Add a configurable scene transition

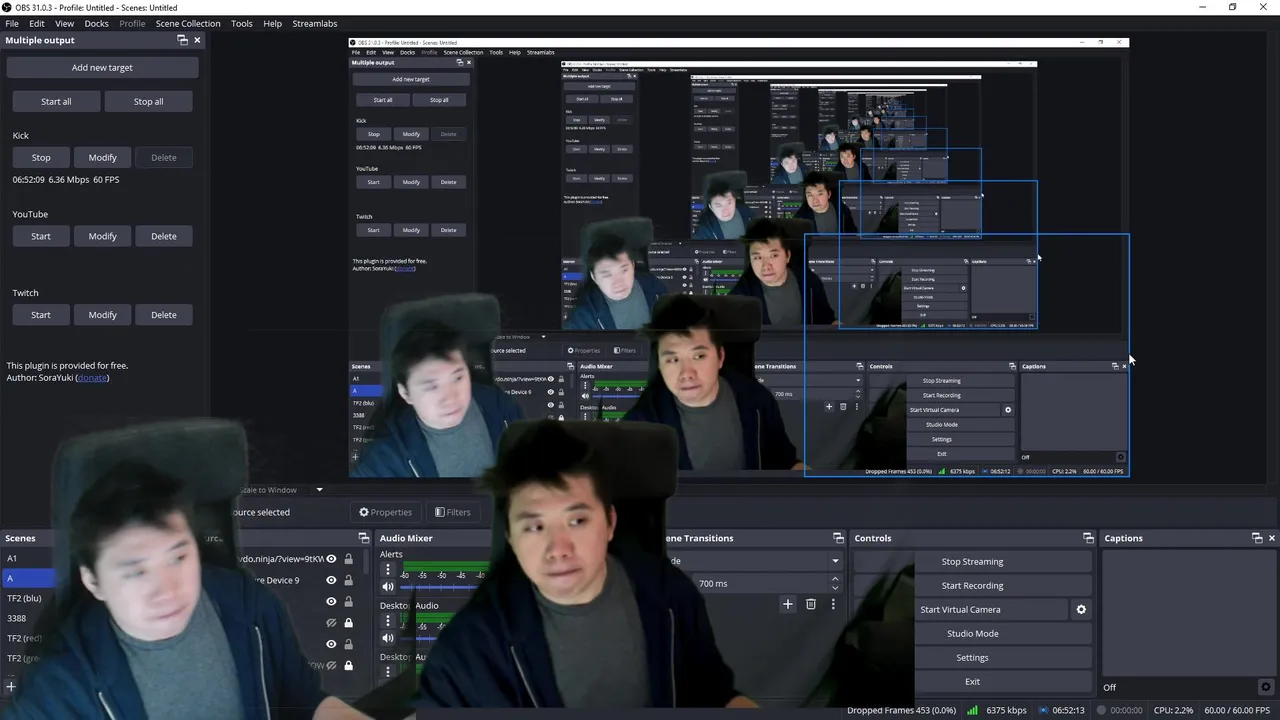coord(787,604)
